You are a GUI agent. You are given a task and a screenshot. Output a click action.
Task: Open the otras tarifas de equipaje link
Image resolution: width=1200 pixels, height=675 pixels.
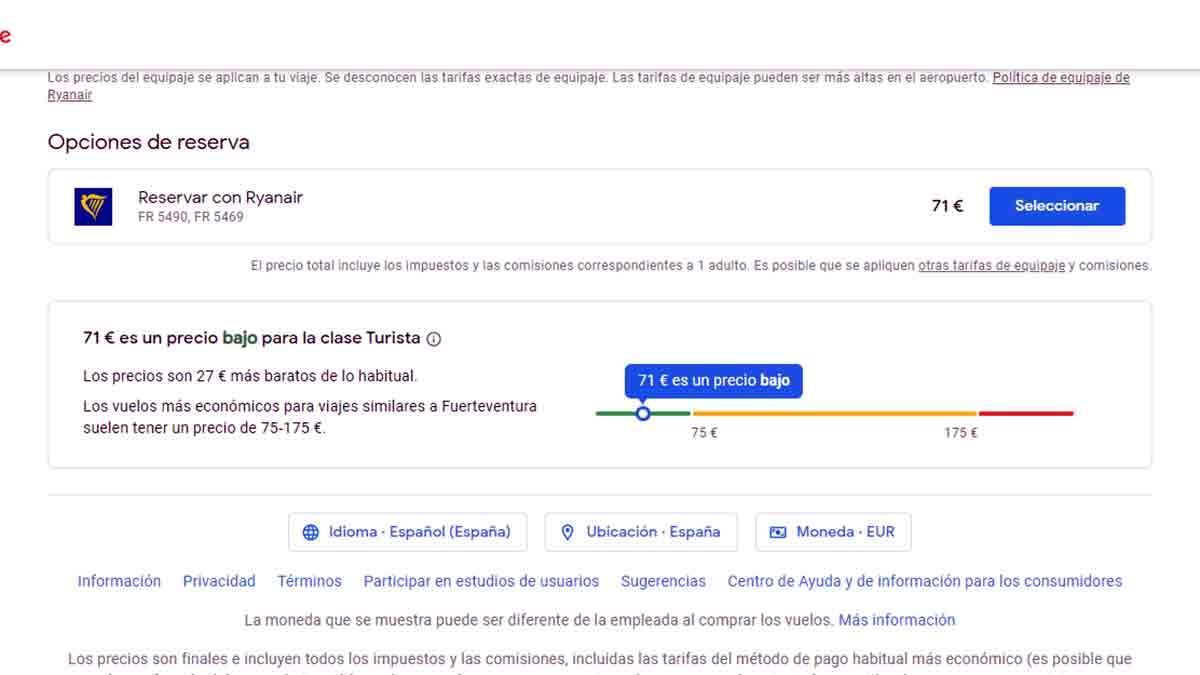(991, 266)
